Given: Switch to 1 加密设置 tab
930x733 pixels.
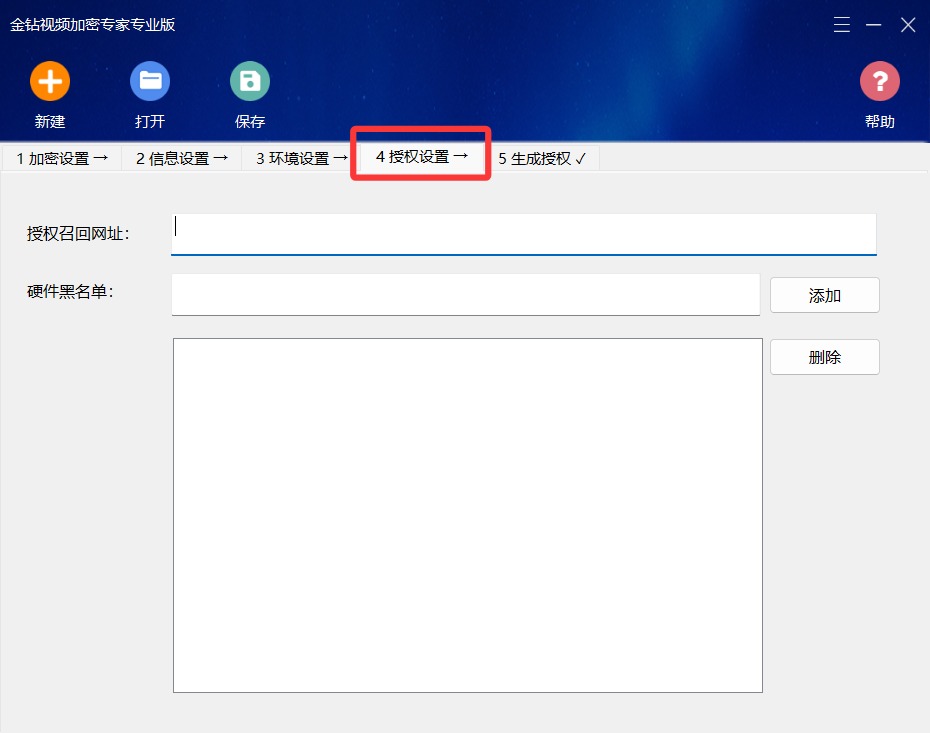Looking at the screenshot, I should (x=62, y=158).
